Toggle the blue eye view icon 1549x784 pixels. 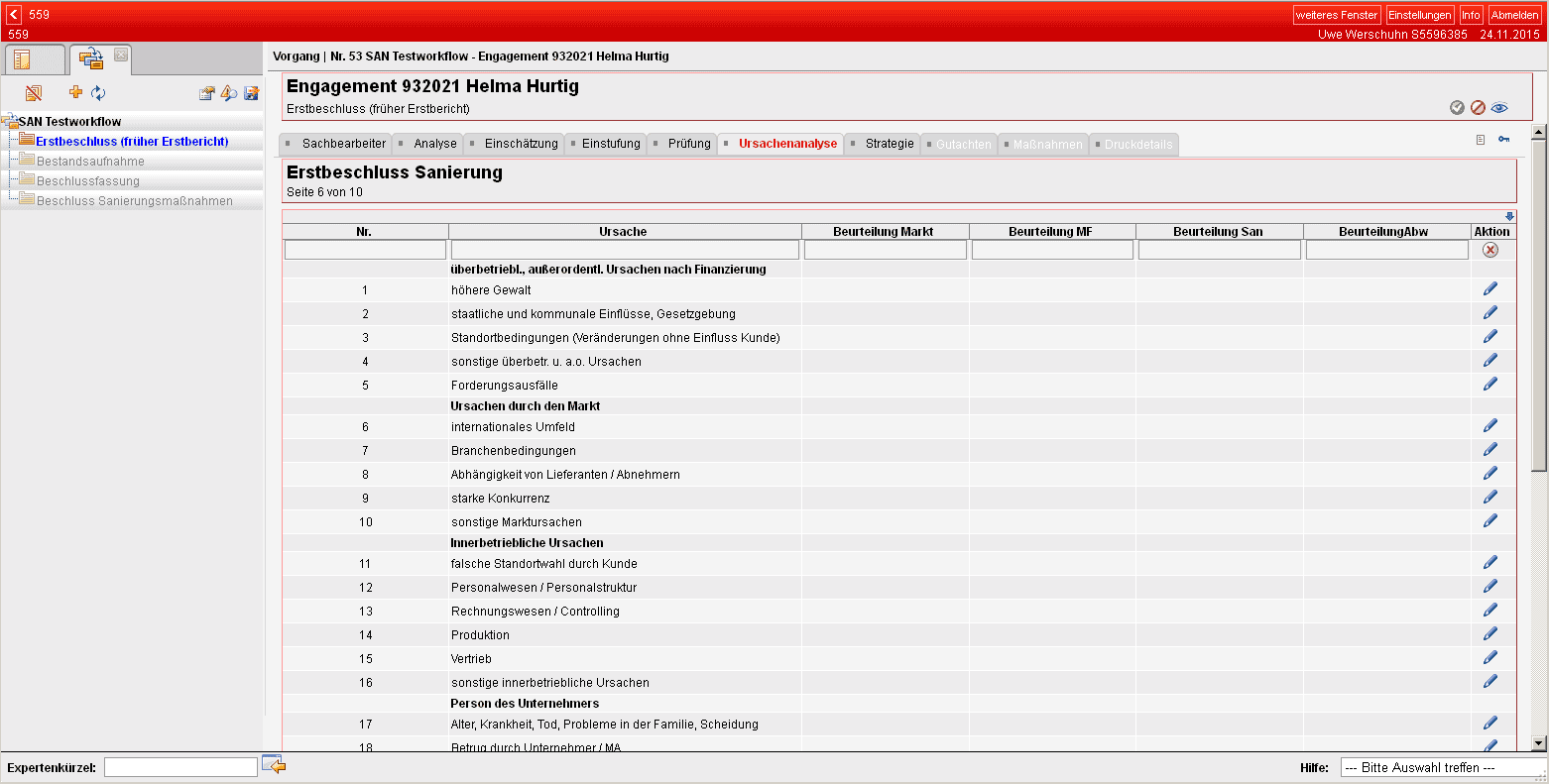1499,108
